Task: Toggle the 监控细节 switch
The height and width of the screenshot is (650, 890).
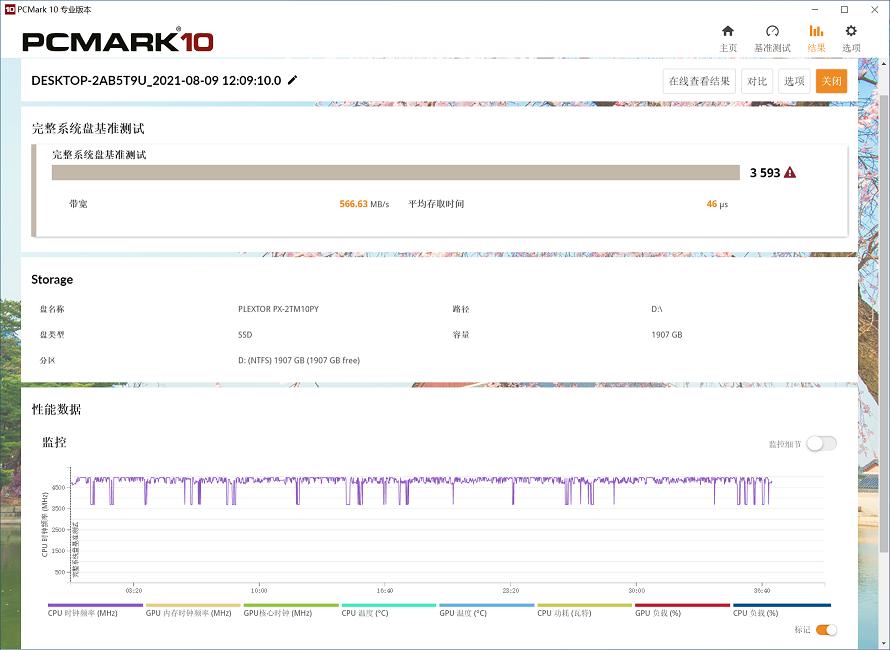Action: [822, 443]
